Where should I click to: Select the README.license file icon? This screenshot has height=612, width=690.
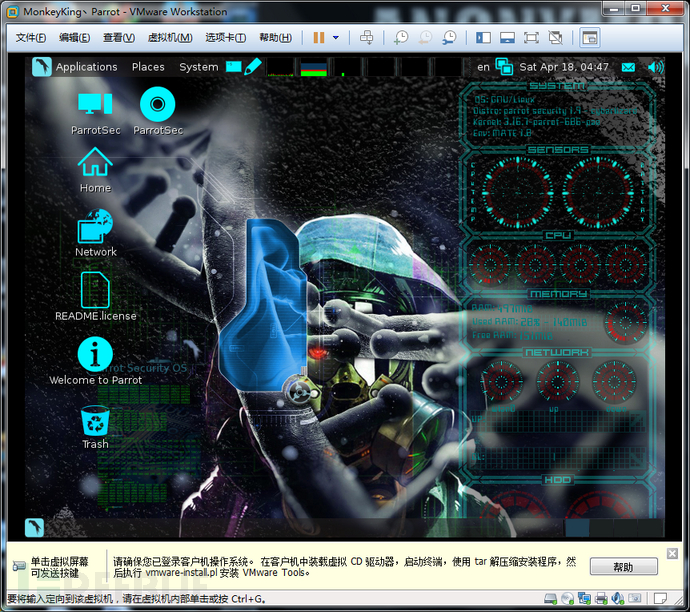tap(95, 297)
